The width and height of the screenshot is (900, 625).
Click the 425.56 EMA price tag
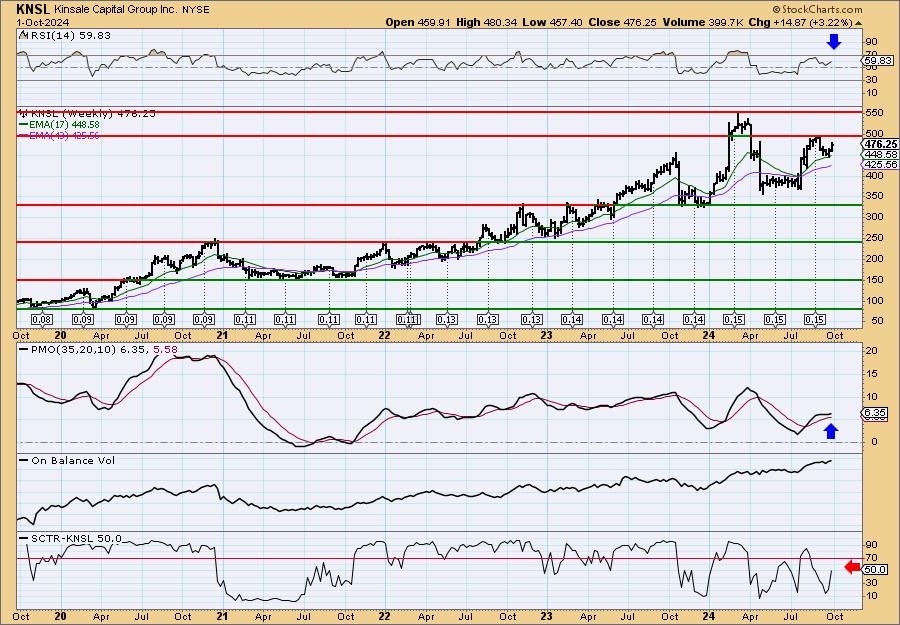pos(882,164)
